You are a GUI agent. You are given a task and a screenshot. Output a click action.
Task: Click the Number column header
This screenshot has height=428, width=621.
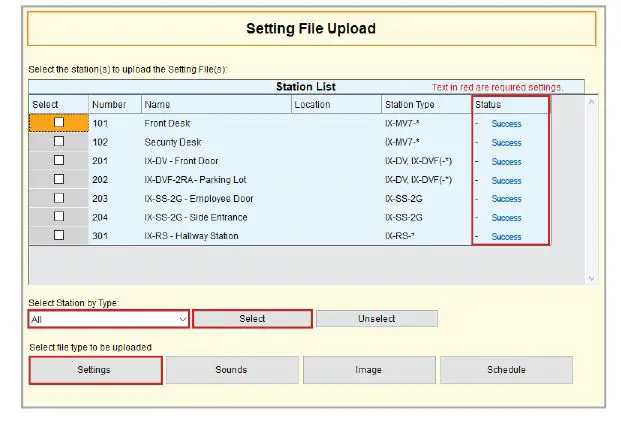[x=115, y=105]
